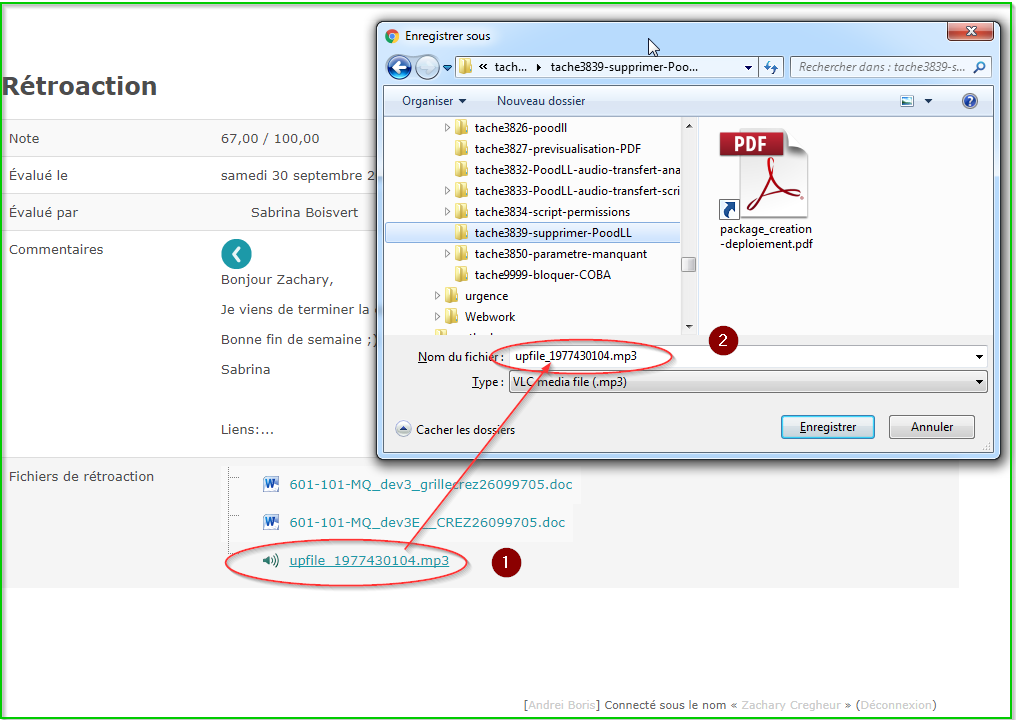Click the Annuler button
The width and height of the screenshot is (1016, 720).
point(931,427)
